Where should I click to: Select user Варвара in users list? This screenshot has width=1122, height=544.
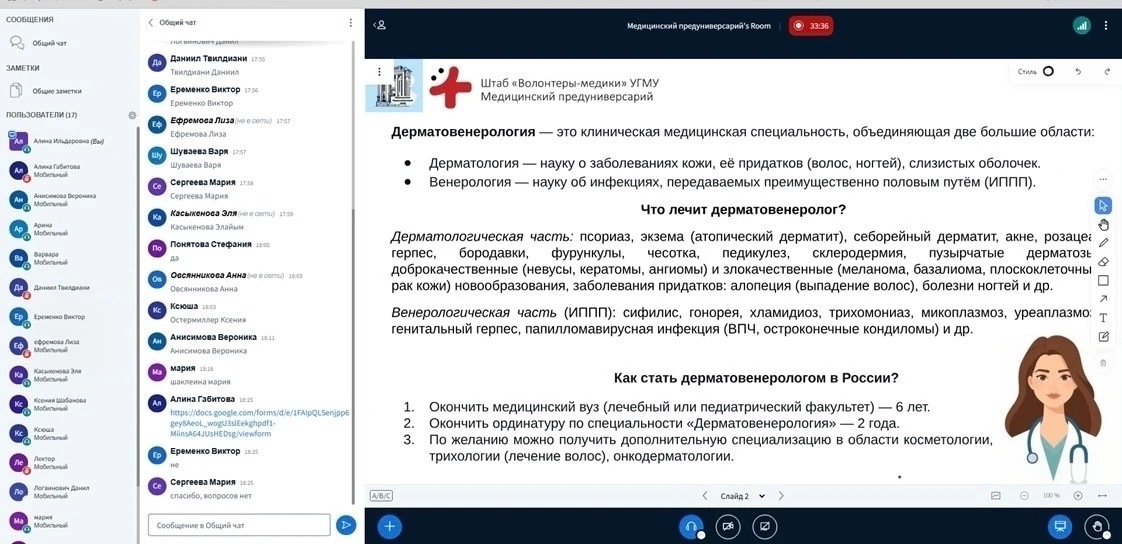70,258
